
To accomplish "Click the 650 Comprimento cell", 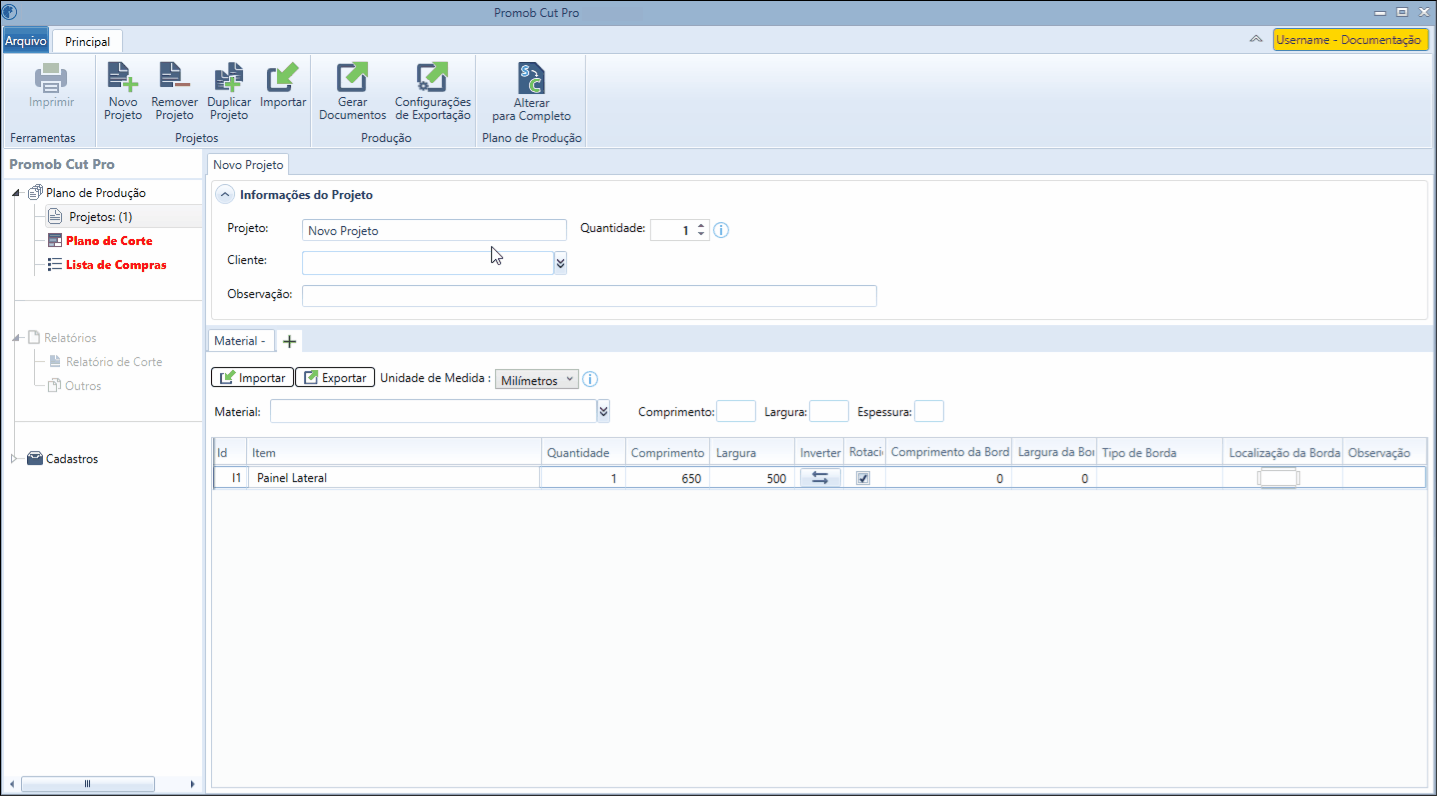I will click(x=667, y=478).
